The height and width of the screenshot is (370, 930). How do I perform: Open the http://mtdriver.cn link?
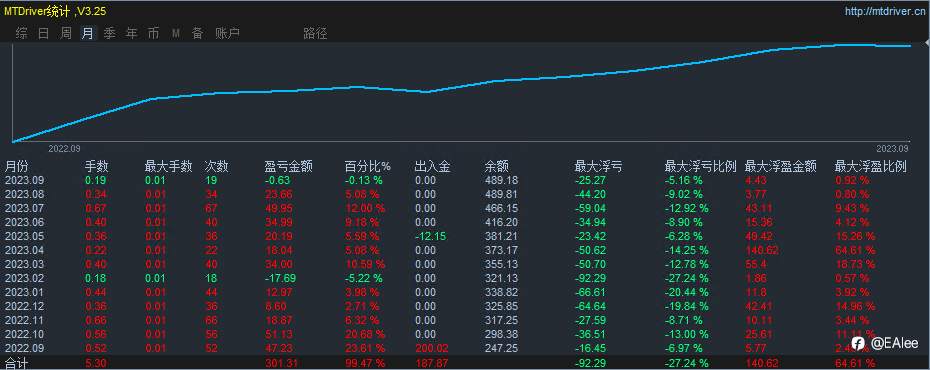[884, 11]
